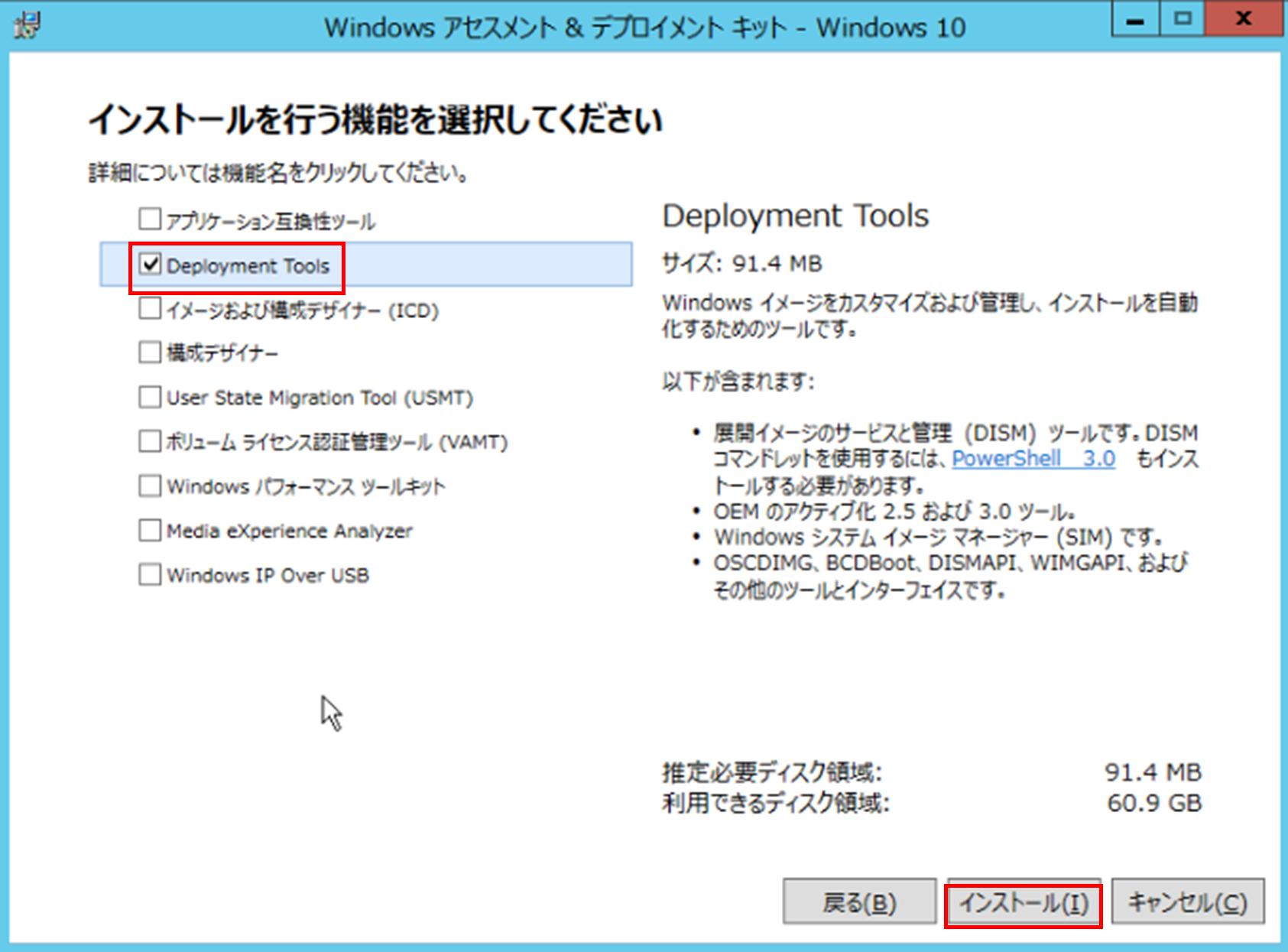Select the Windows パフォーマンス ツールキット feature name
The image size is (1288, 952).
point(306,486)
